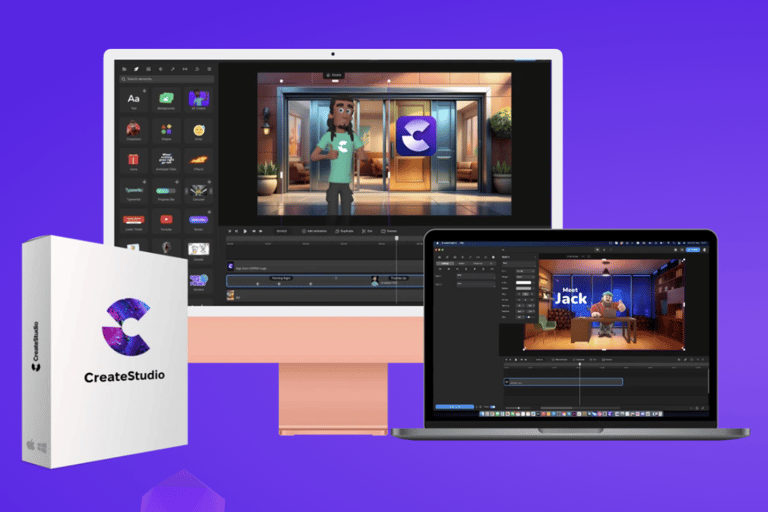The height and width of the screenshot is (512, 768).
Task: Play the timeline on the laptop screen
Action: click(x=516, y=360)
